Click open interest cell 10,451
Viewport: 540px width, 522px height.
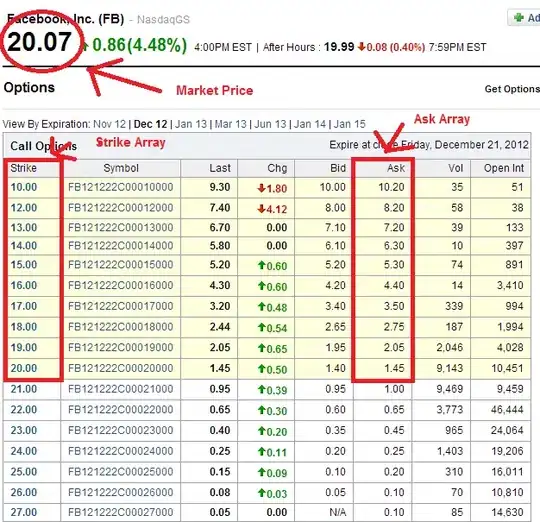coord(507,368)
